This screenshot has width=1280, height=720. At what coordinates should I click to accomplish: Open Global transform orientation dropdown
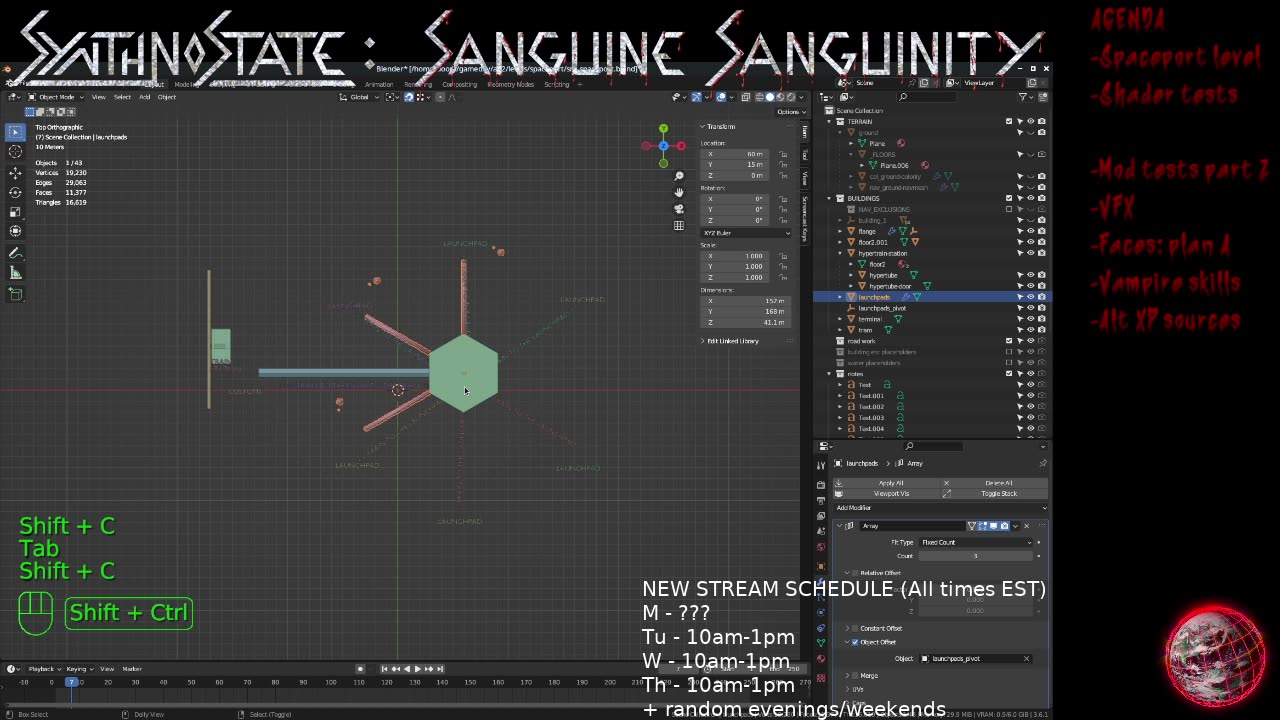pos(358,97)
